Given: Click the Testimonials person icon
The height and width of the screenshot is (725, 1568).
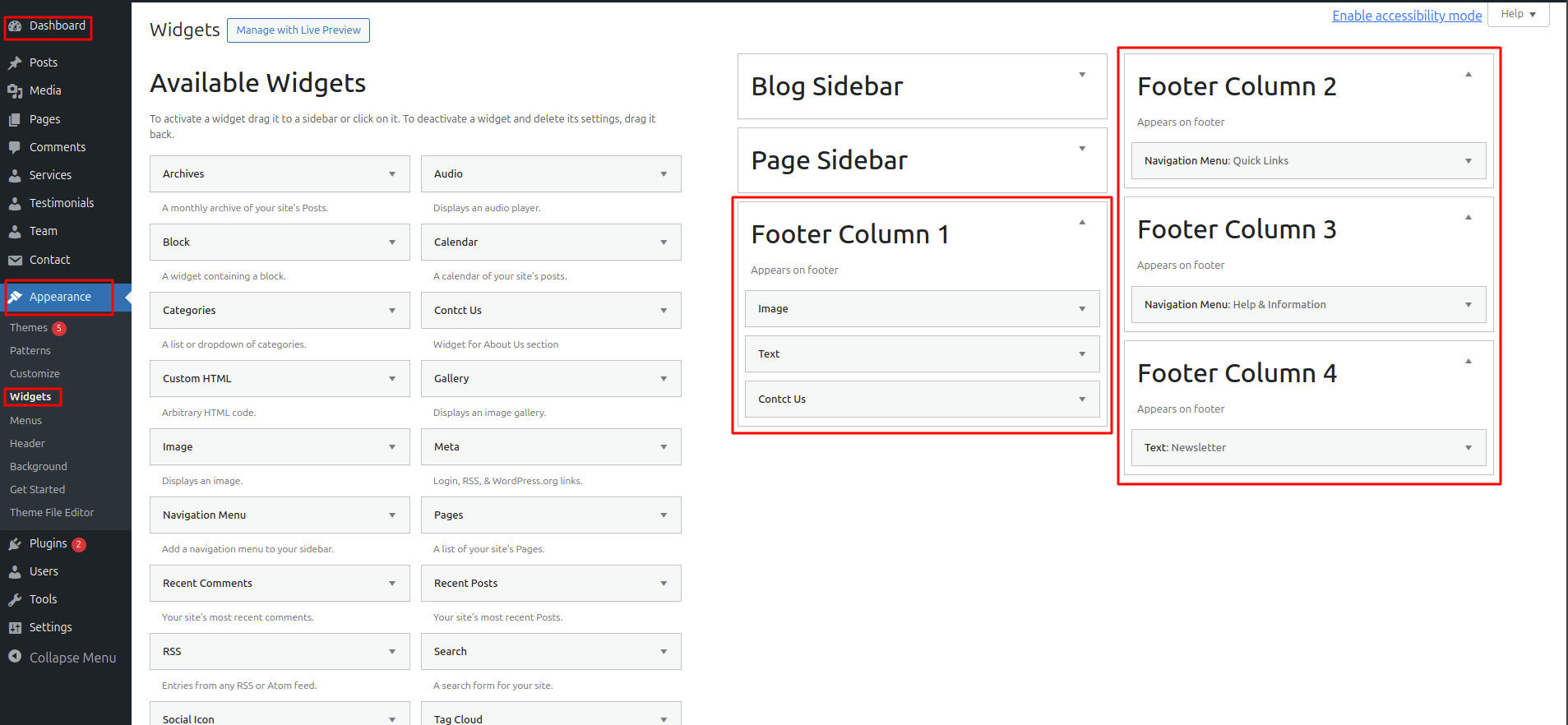Looking at the screenshot, I should [15, 203].
